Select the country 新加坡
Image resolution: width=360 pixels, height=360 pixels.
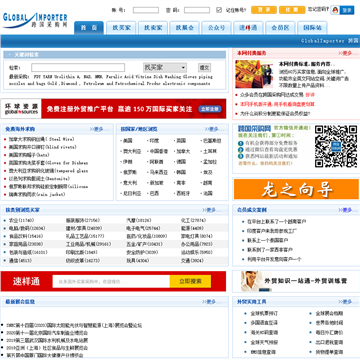pos(156,183)
